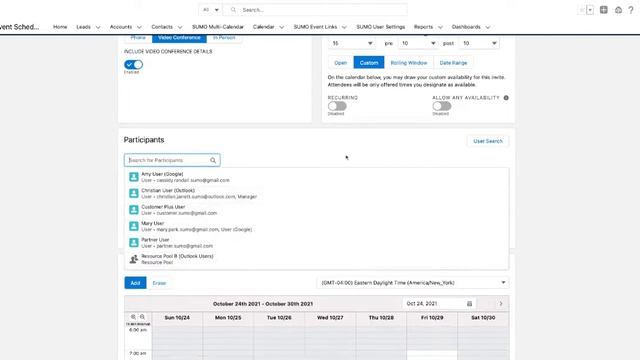Click the avatar icon beside Partner User
The width and height of the screenshot is (640, 360).
click(133, 242)
